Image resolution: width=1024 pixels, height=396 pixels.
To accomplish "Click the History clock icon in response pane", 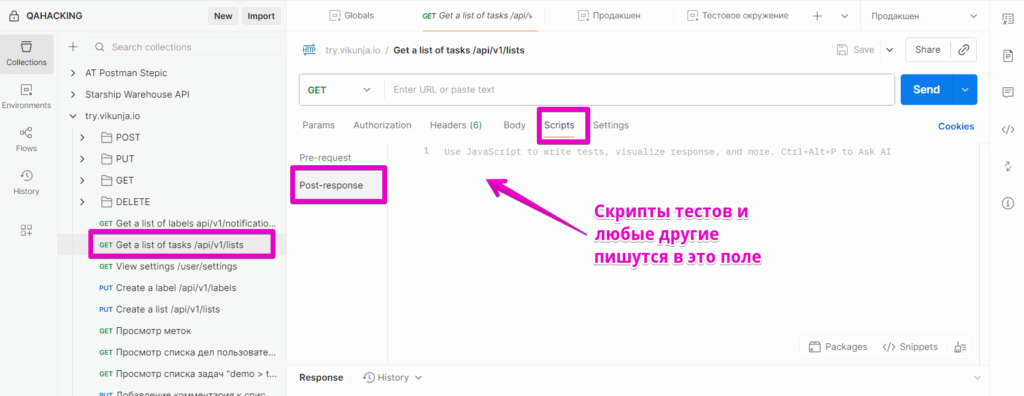I will (369, 378).
